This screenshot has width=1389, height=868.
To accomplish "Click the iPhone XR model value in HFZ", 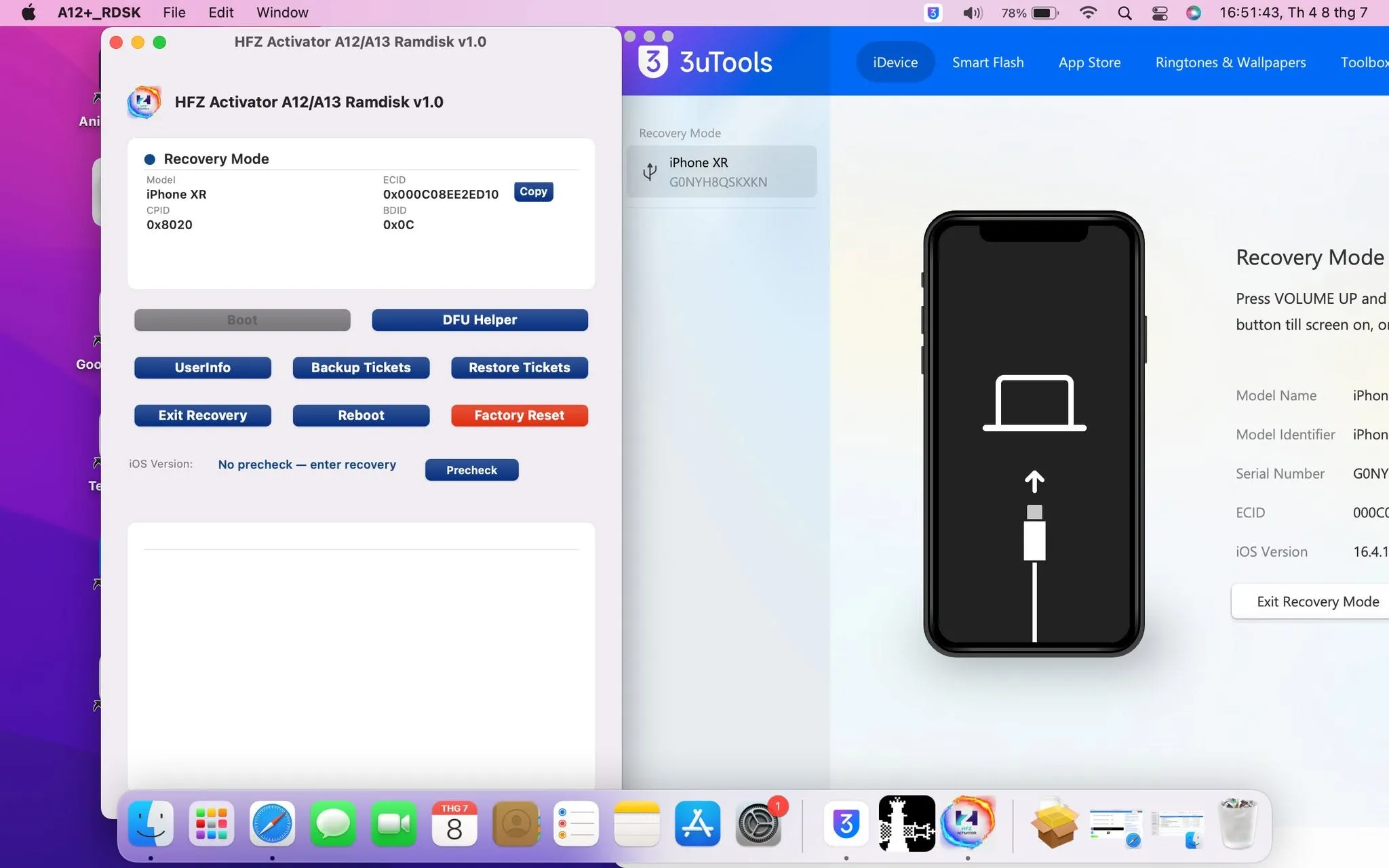I will click(176, 195).
